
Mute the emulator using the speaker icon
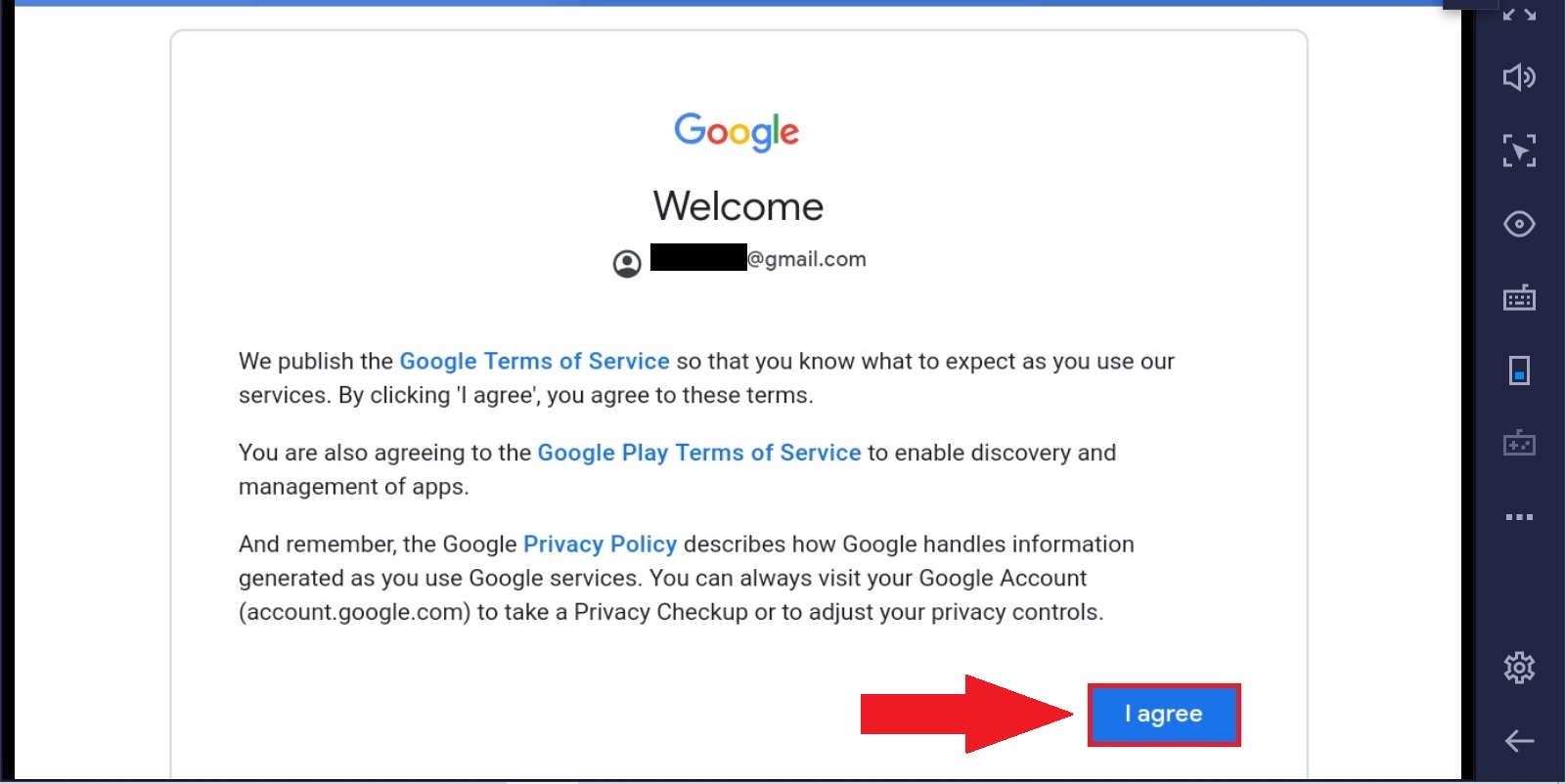pos(1519,77)
